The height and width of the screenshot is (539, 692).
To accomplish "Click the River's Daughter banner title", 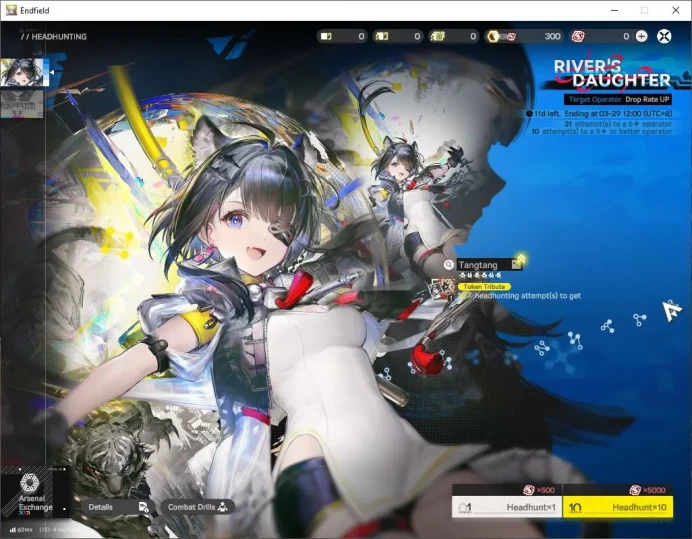I will [x=612, y=74].
